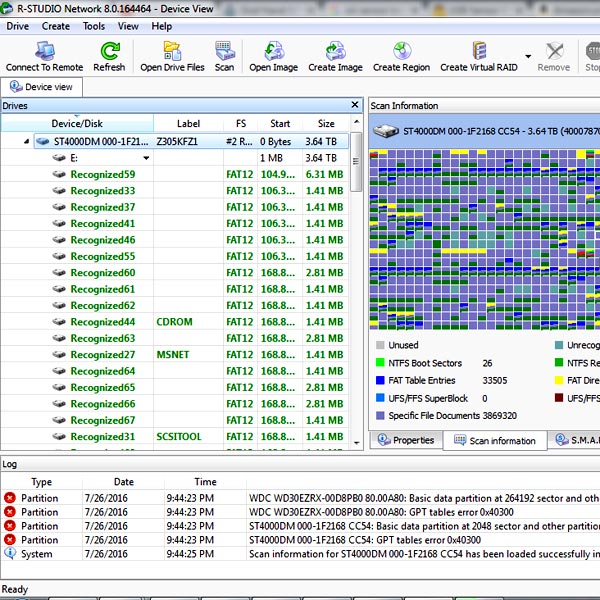Open the View menu
The image size is (600, 600).
pyautogui.click(x=128, y=26)
